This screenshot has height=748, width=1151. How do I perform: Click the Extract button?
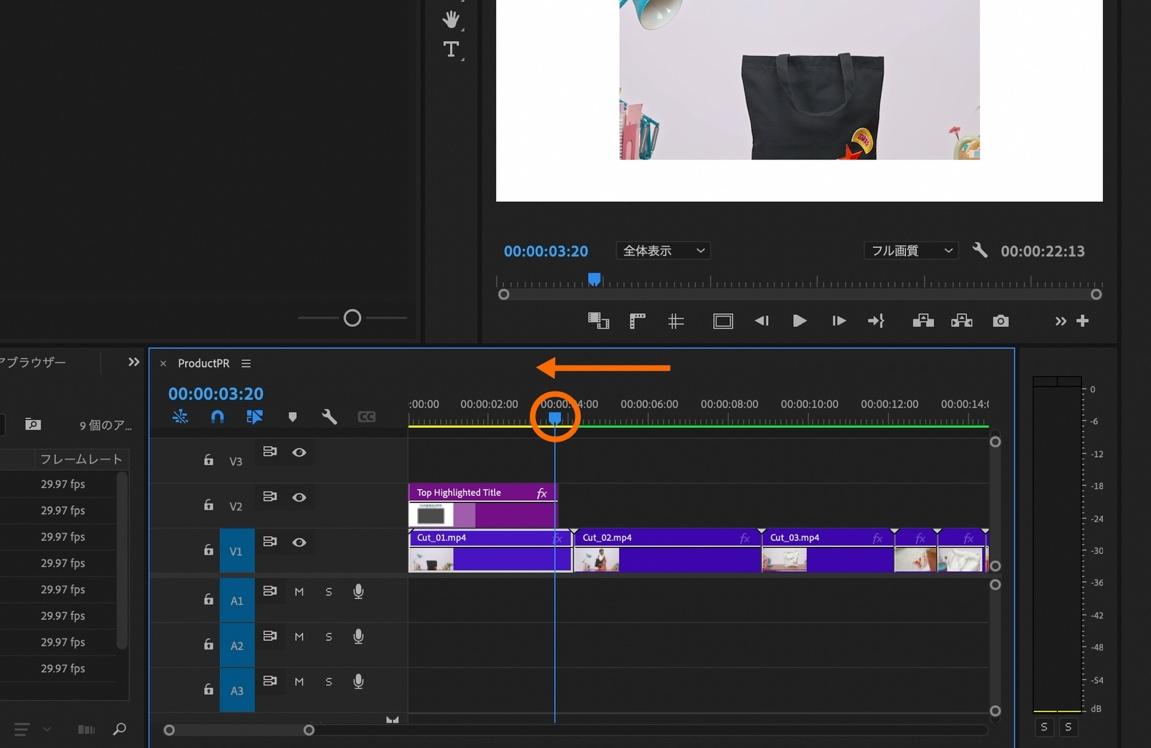click(x=962, y=321)
